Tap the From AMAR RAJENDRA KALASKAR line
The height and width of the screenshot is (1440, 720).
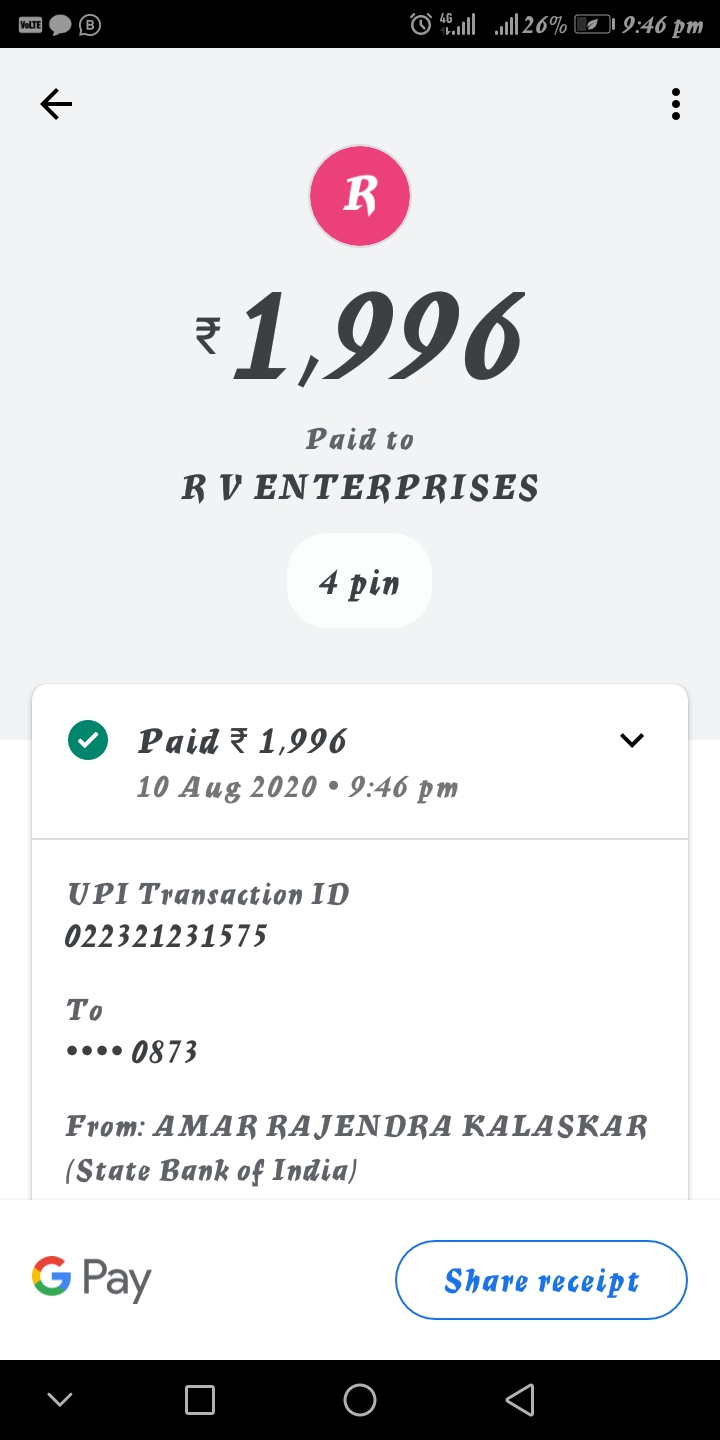(x=356, y=1127)
